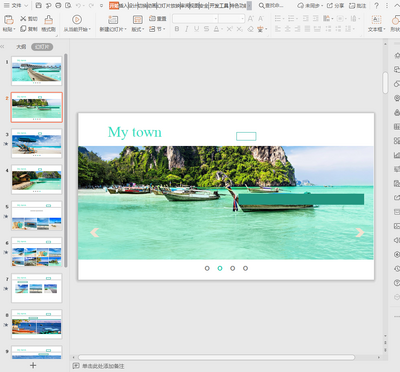Click the fourth pagination dot on slide
Viewport: 400px width, 372px height.
pyautogui.click(x=245, y=268)
